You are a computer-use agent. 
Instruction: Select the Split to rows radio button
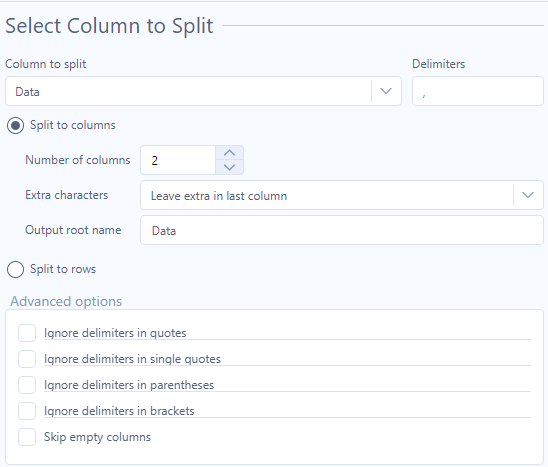click(x=15, y=270)
